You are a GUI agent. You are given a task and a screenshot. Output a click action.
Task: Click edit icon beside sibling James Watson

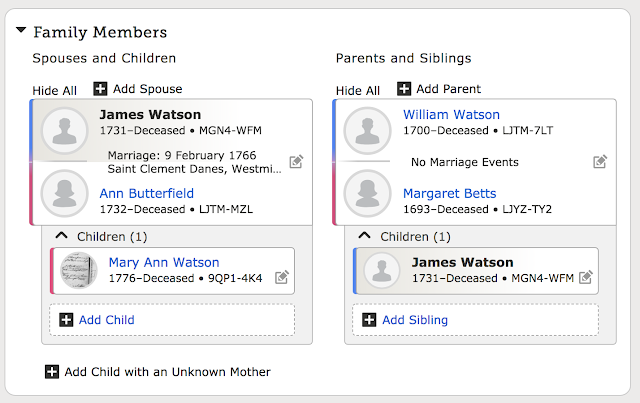pos(586,277)
